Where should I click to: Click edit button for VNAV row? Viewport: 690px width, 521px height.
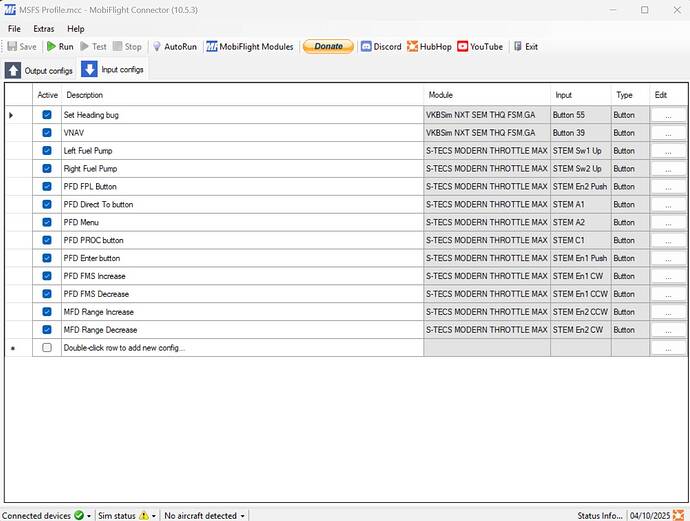668,133
